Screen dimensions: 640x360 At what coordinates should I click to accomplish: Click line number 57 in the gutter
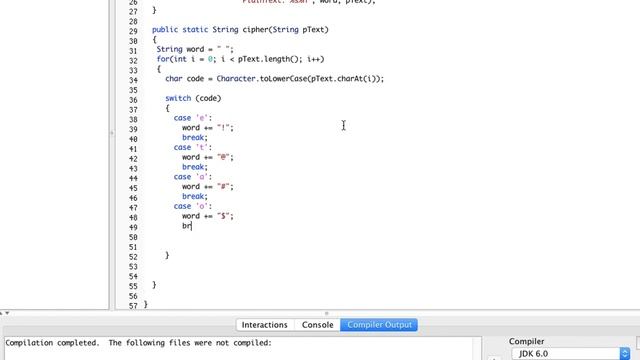(x=133, y=306)
